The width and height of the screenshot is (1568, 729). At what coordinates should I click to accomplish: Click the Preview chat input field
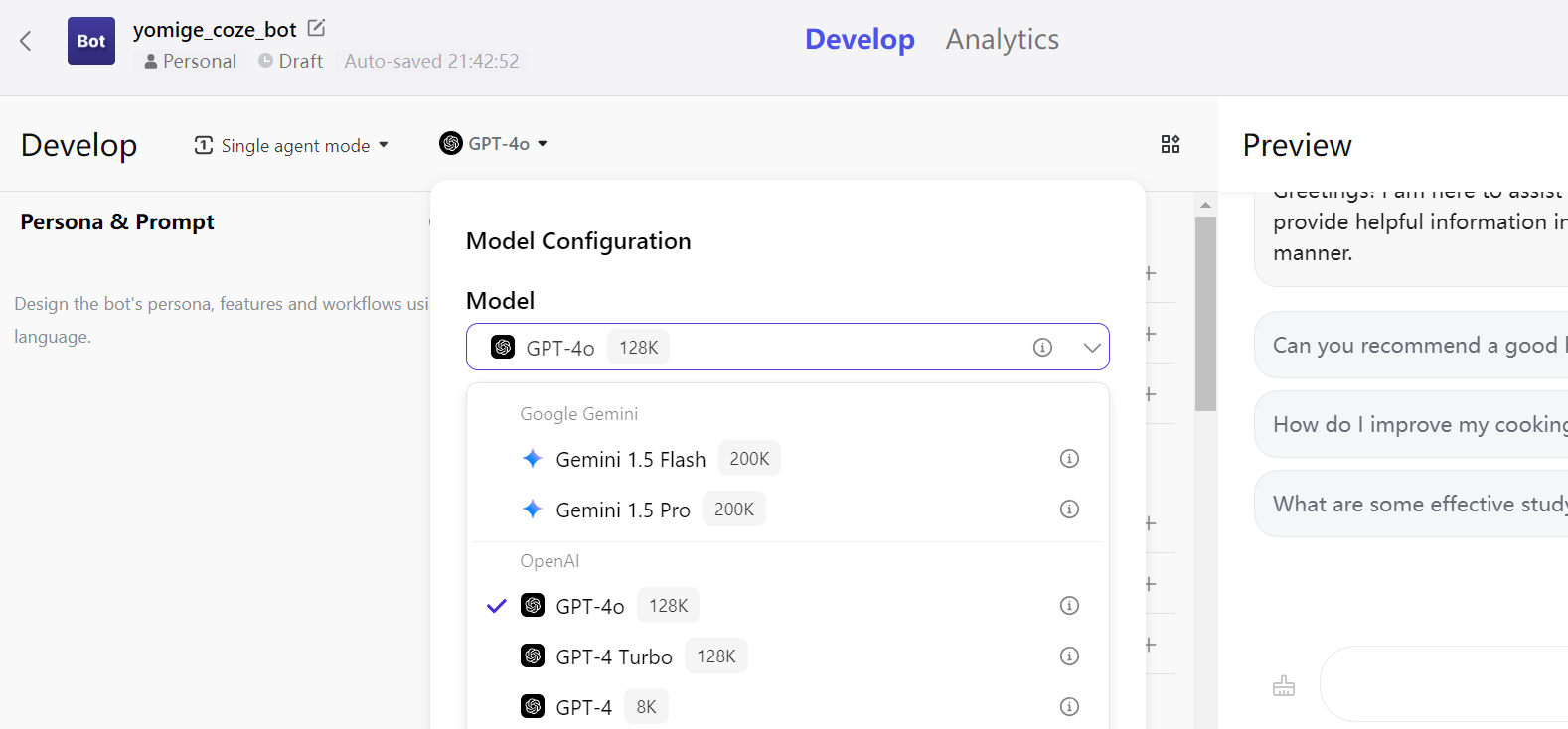pyautogui.click(x=1444, y=683)
